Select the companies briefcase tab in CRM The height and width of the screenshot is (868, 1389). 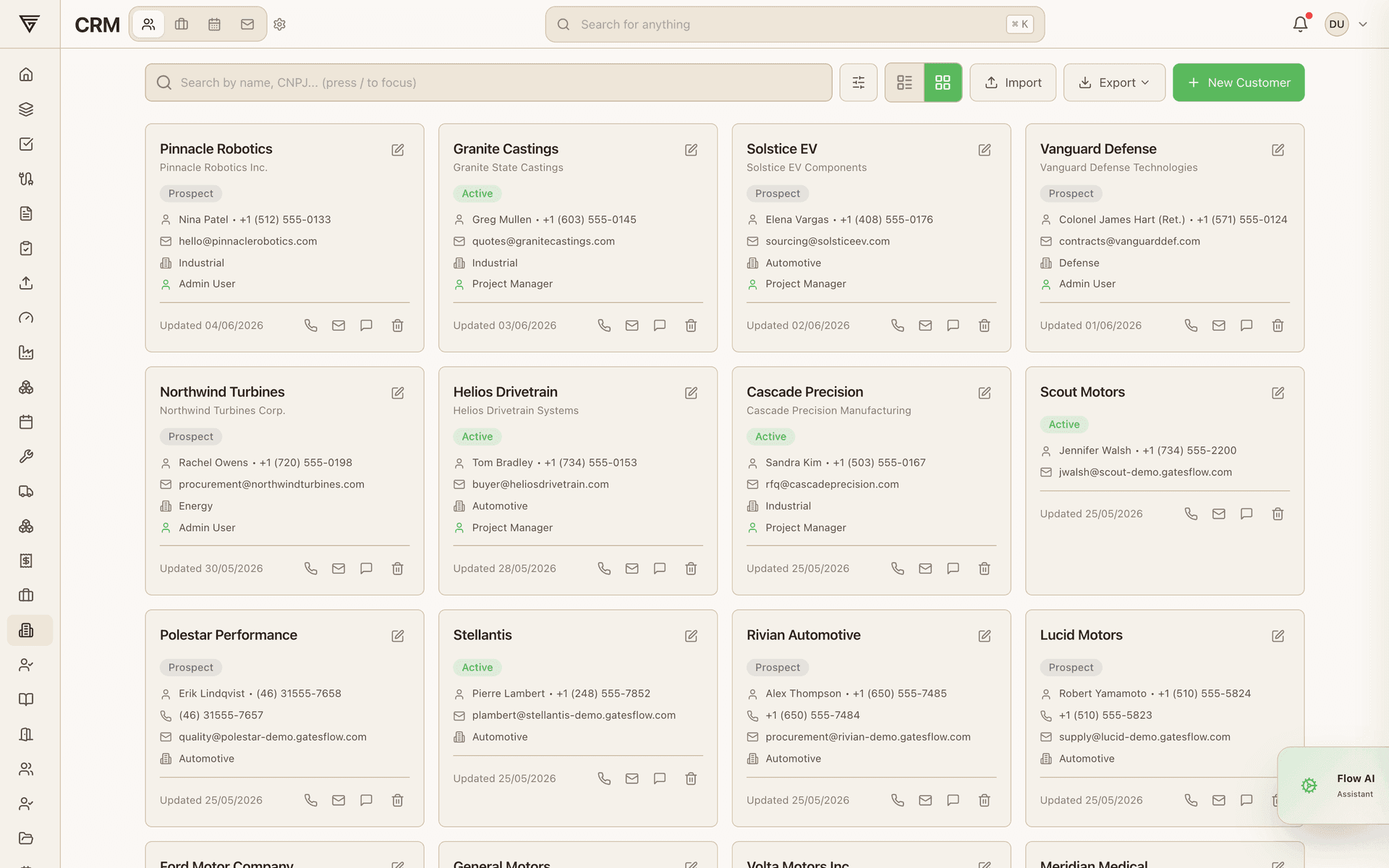click(x=182, y=25)
